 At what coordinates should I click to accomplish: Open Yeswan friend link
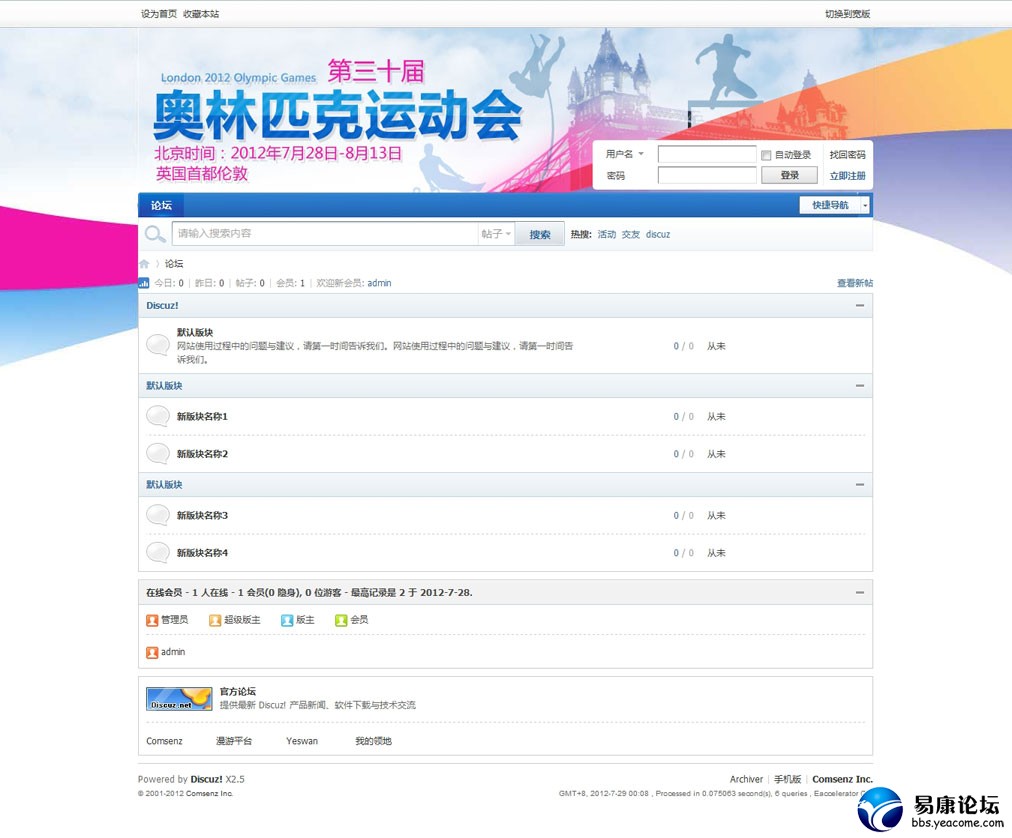pyautogui.click(x=302, y=741)
